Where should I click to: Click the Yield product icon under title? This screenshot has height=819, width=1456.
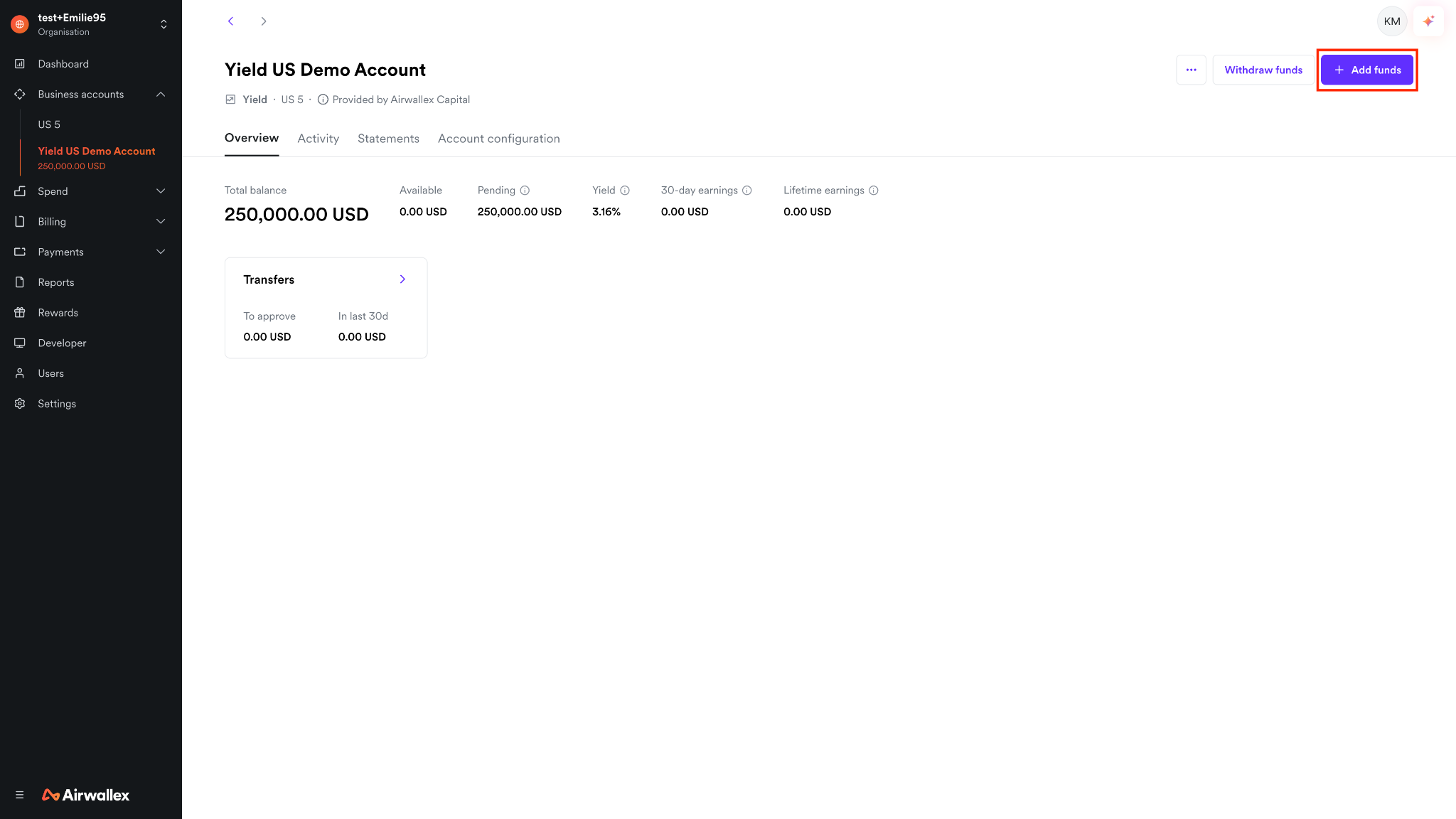point(230,100)
